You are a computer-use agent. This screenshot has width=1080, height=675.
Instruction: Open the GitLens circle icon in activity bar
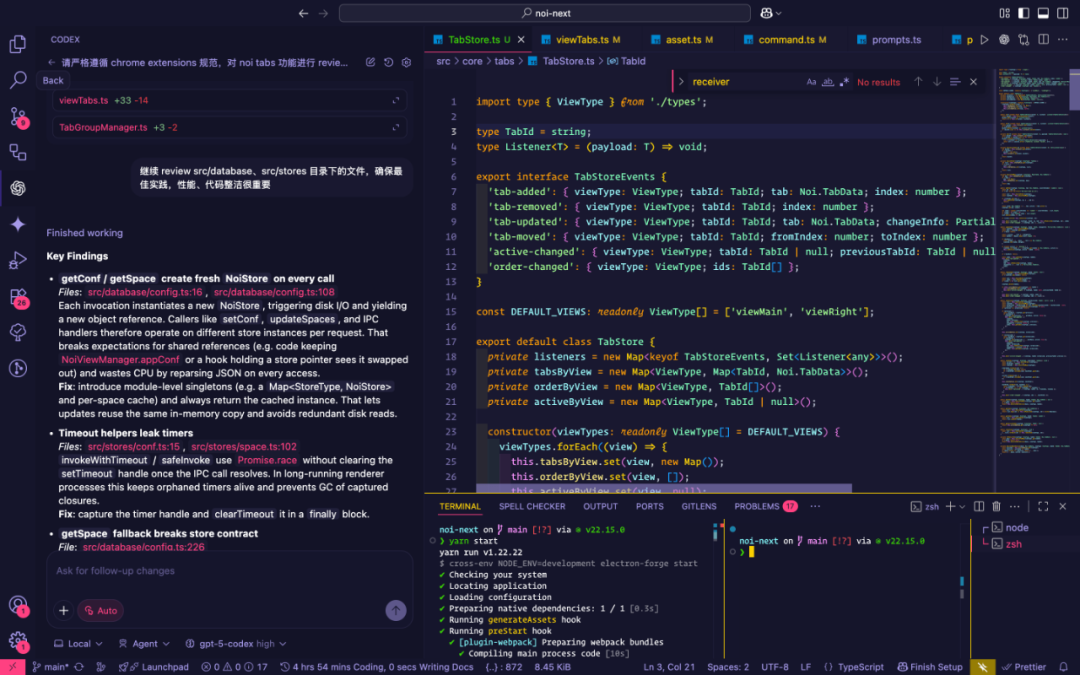[x=18, y=368]
